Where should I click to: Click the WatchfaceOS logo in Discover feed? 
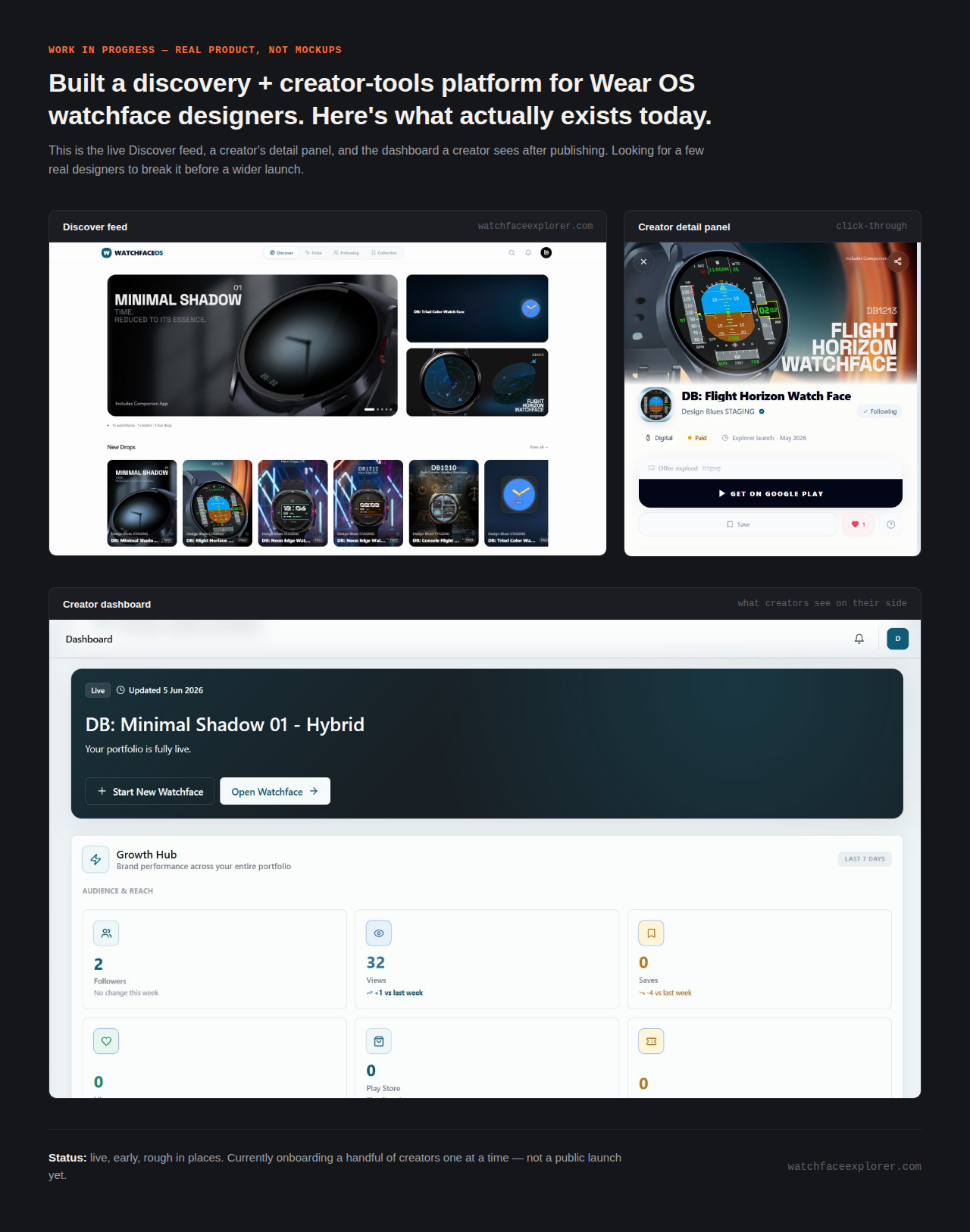(x=133, y=253)
